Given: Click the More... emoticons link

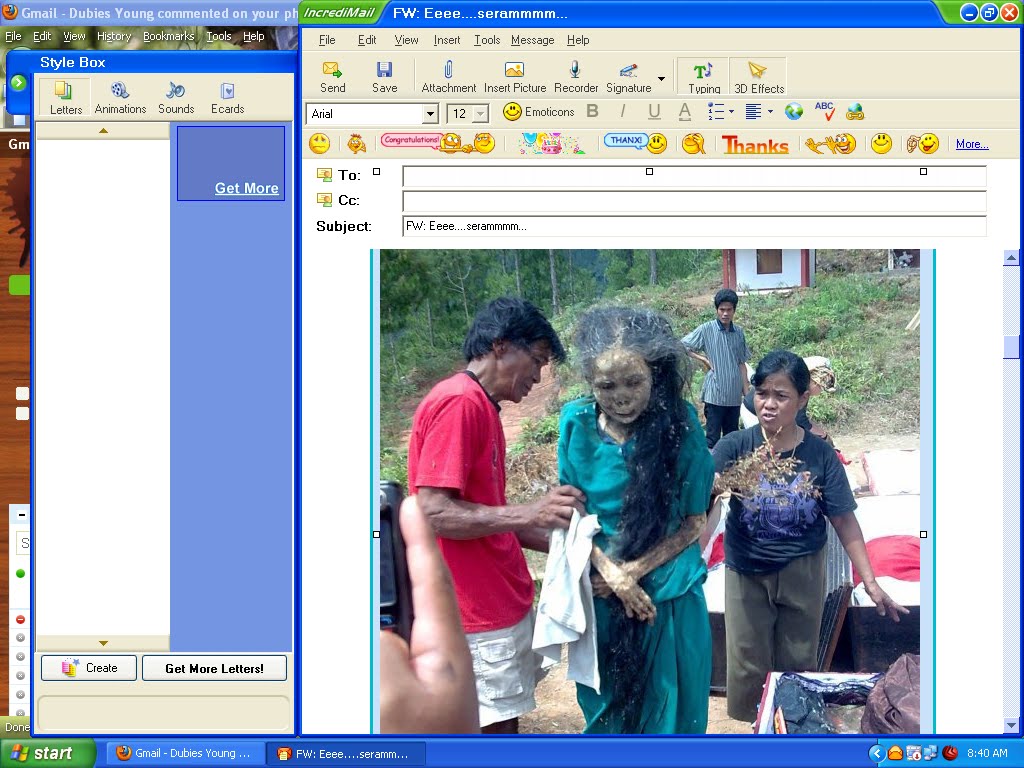Looking at the screenshot, I should click(x=972, y=144).
